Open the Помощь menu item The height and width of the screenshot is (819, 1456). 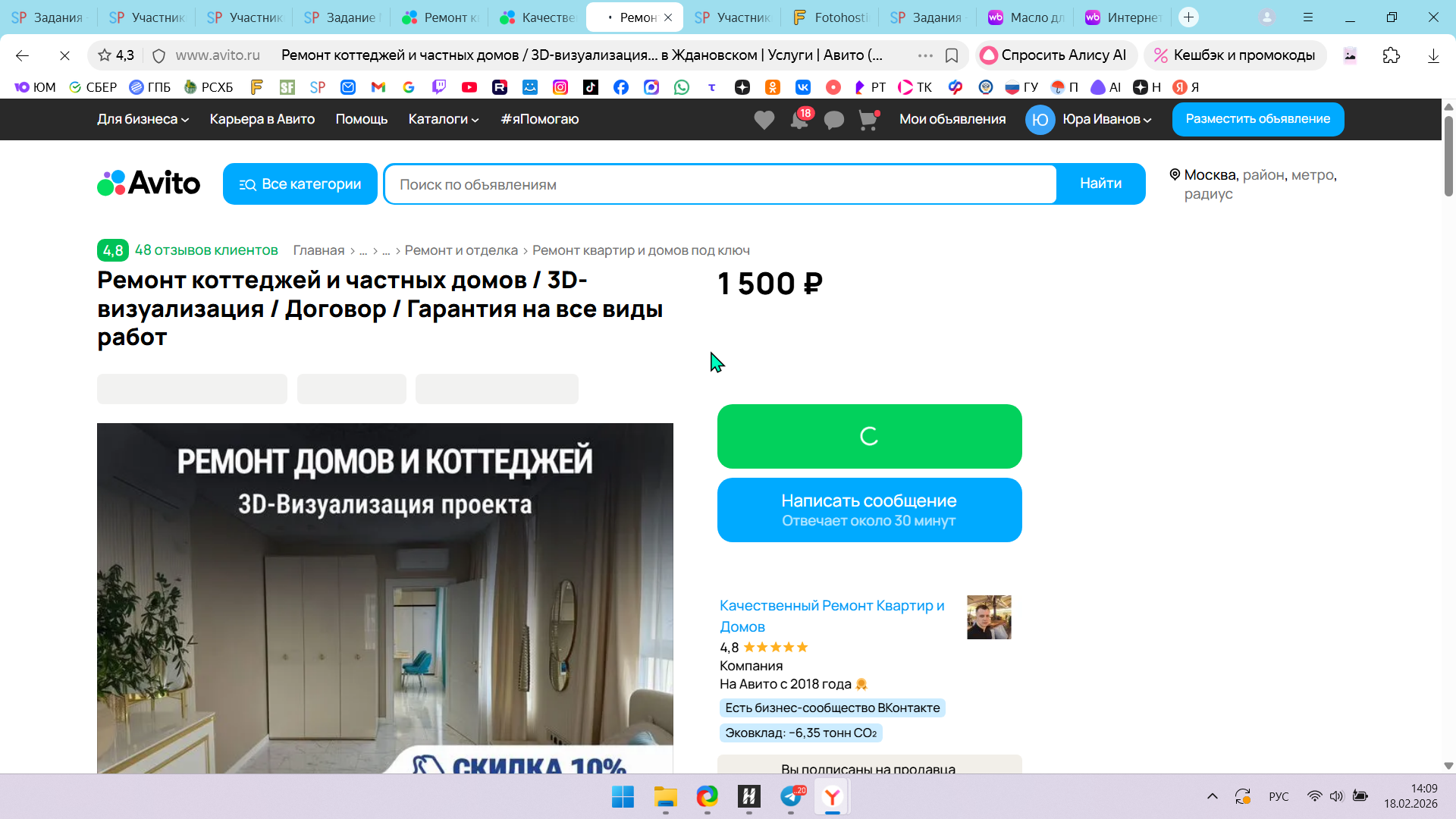click(x=361, y=119)
